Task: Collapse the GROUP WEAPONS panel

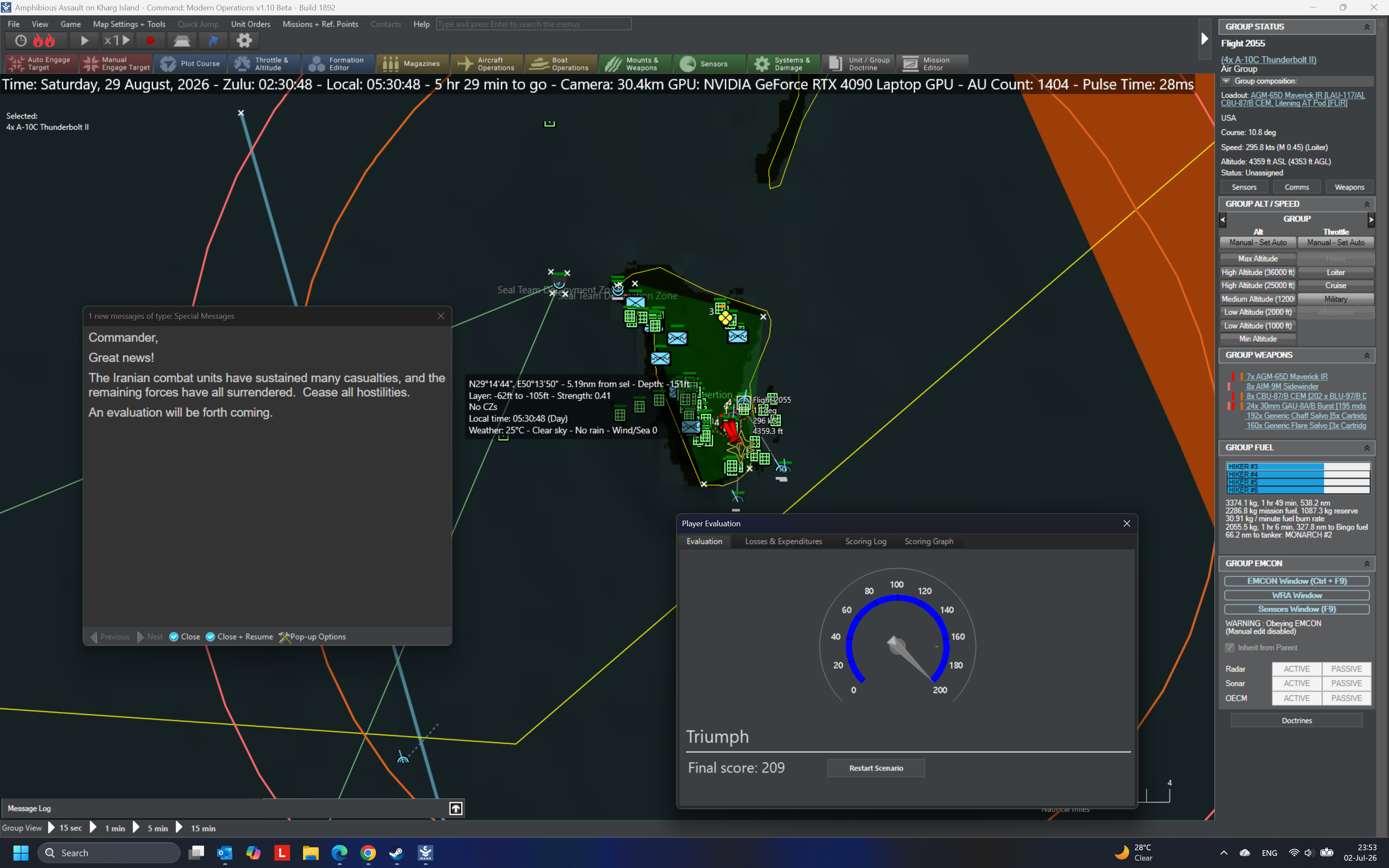Action: point(1366,355)
